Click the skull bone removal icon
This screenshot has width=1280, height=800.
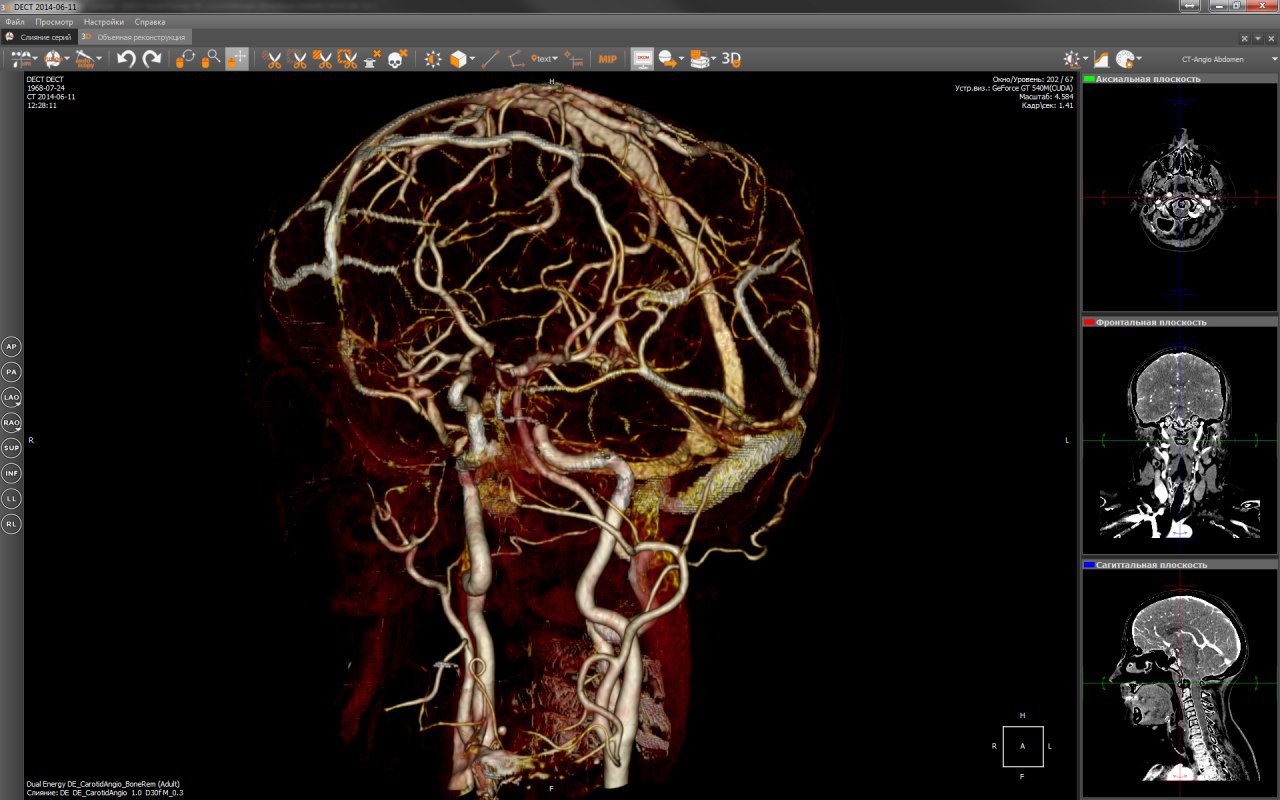click(395, 59)
